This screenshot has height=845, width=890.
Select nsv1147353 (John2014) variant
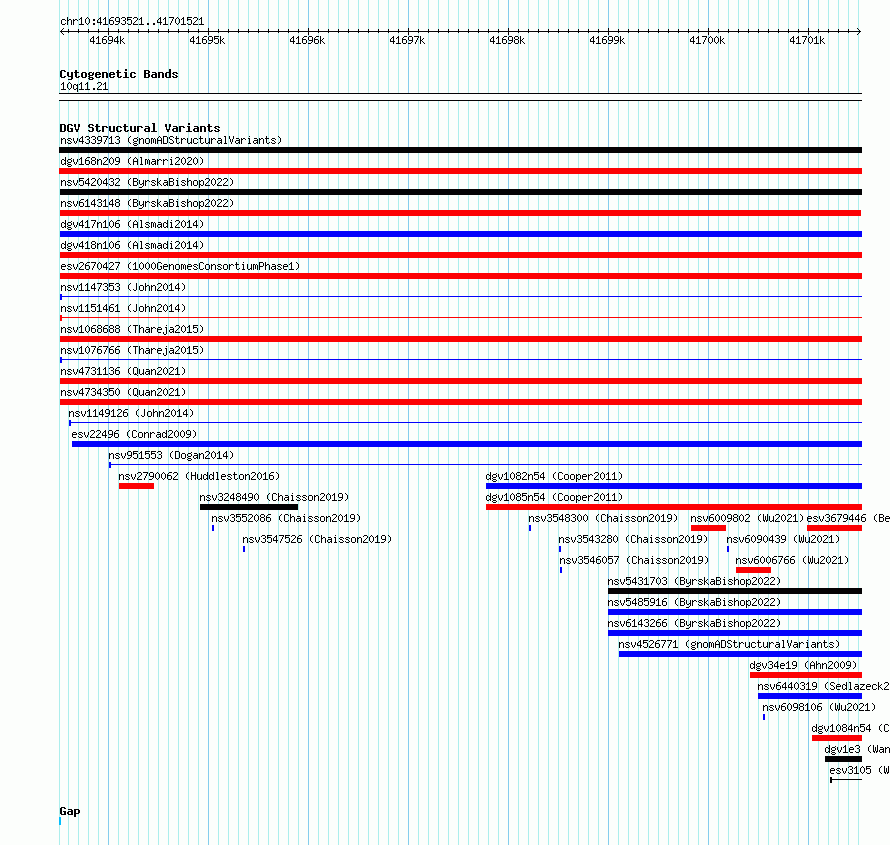123,287
